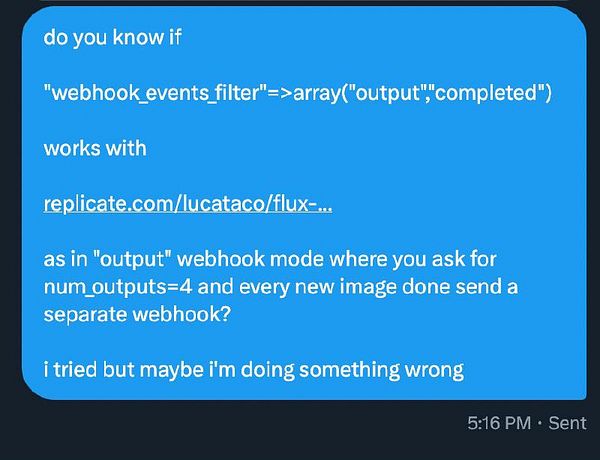
Task: Click the "=>array(" portion of code
Action: point(308,93)
